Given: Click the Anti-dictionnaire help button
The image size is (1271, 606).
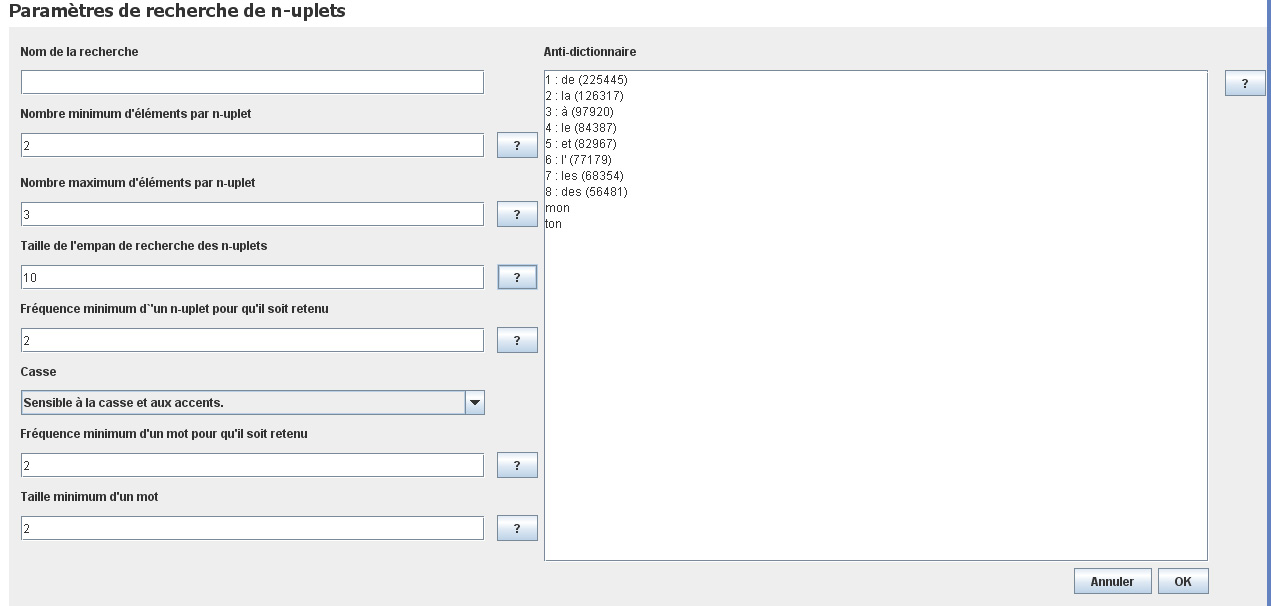Looking at the screenshot, I should [x=1245, y=84].
